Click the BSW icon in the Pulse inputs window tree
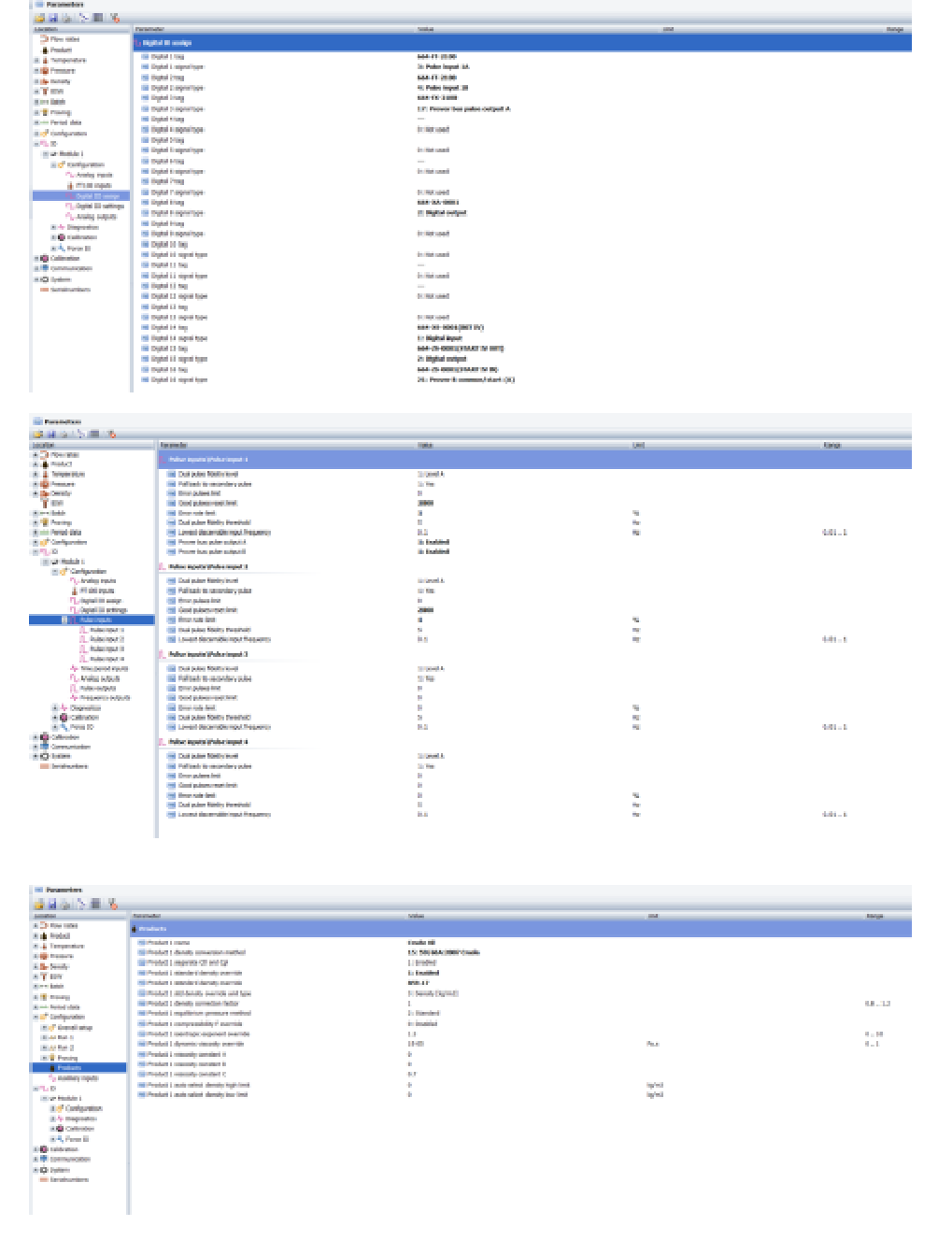The width and height of the screenshot is (952, 1240). tap(44, 504)
